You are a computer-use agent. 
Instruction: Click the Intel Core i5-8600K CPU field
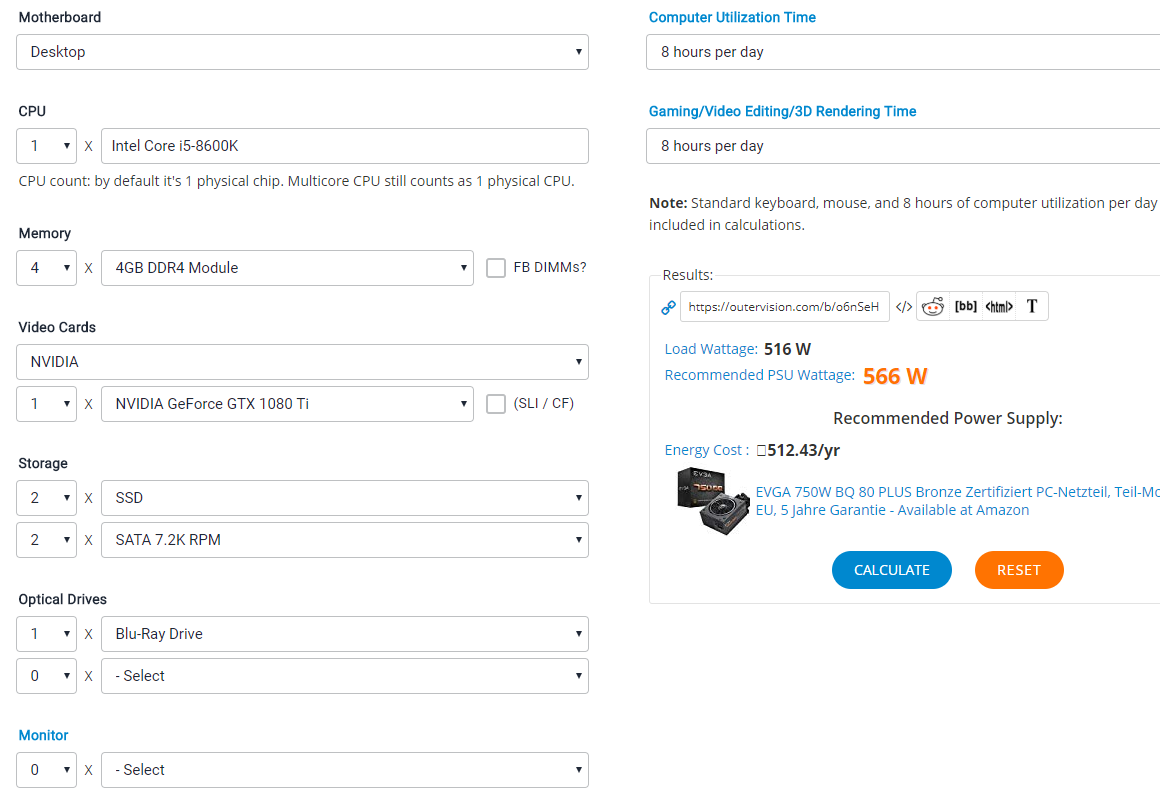click(x=345, y=146)
